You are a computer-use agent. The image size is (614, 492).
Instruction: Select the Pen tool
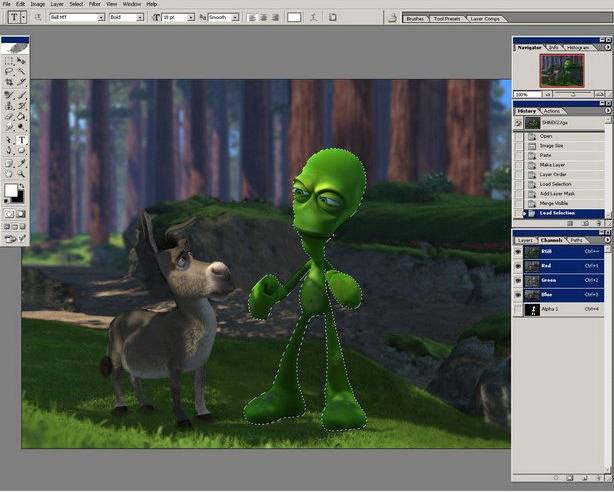tap(9, 150)
